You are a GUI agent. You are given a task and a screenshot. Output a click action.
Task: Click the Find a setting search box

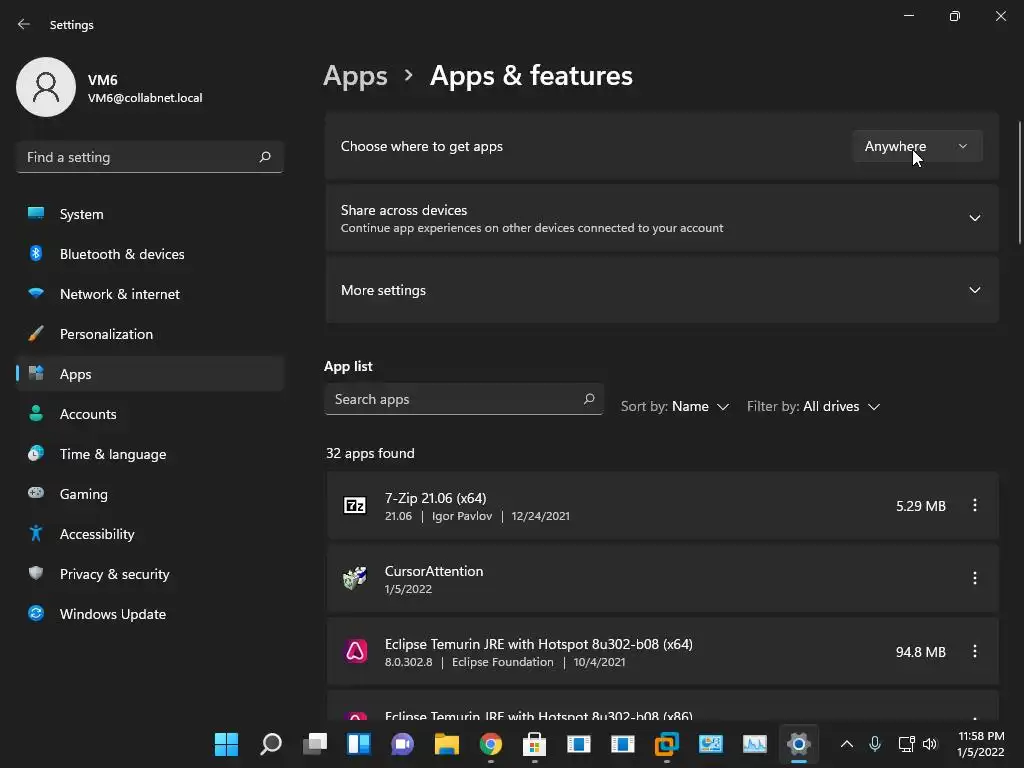pos(150,157)
